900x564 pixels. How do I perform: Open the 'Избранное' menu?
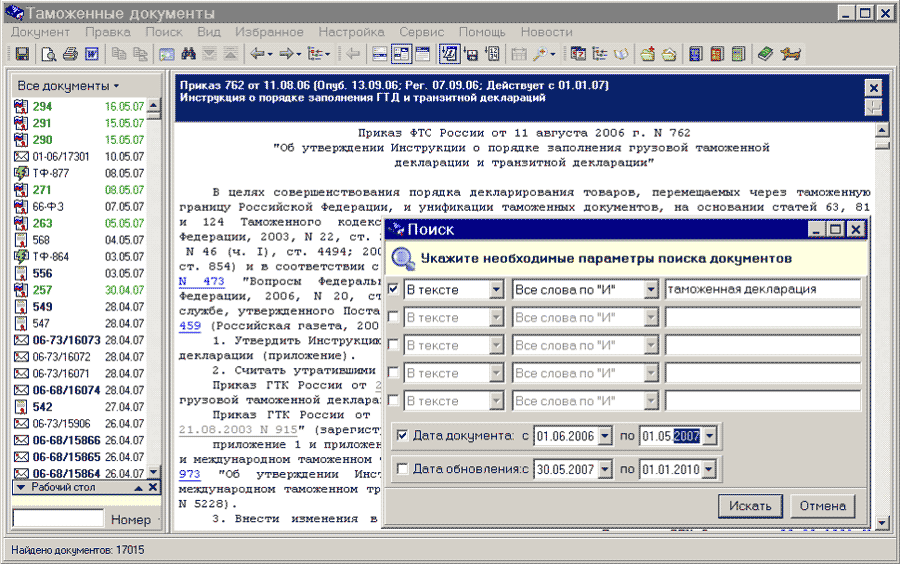click(269, 32)
